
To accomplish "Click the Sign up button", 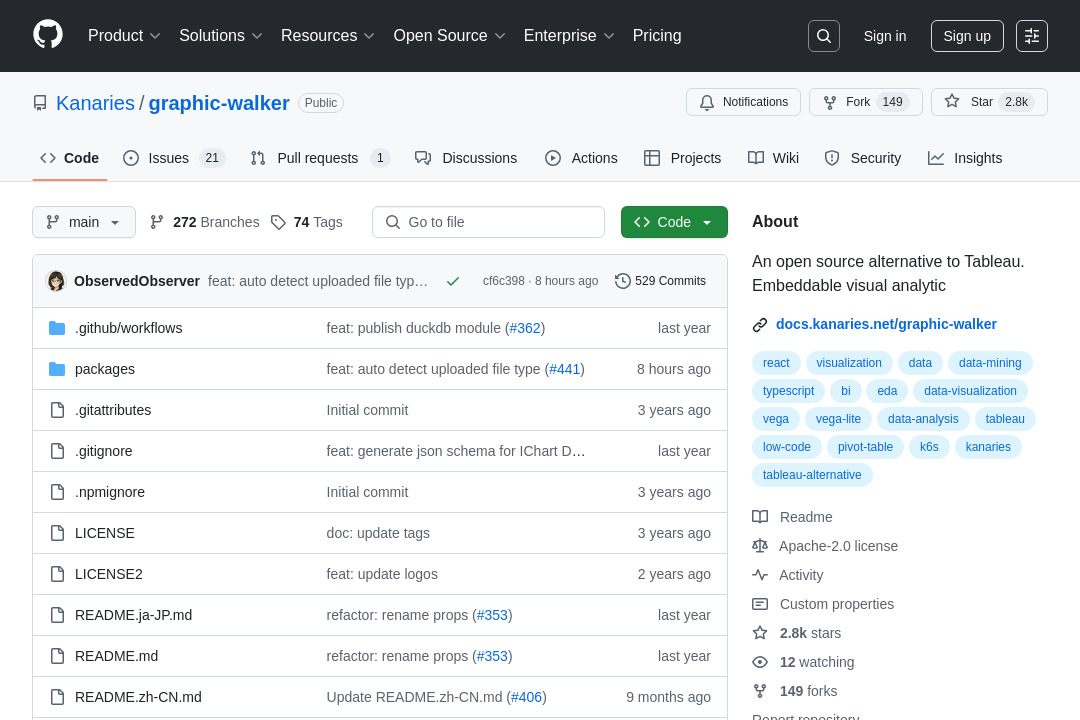I will point(967,36).
